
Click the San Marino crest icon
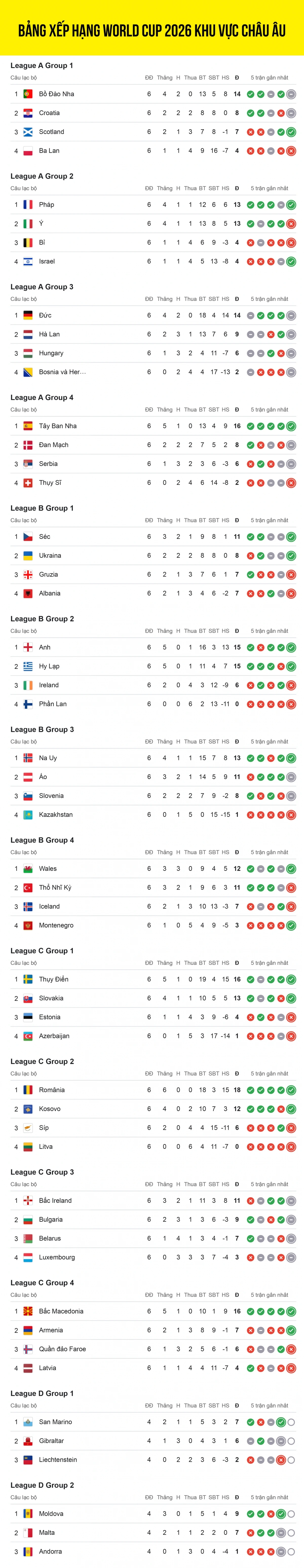point(28,1422)
